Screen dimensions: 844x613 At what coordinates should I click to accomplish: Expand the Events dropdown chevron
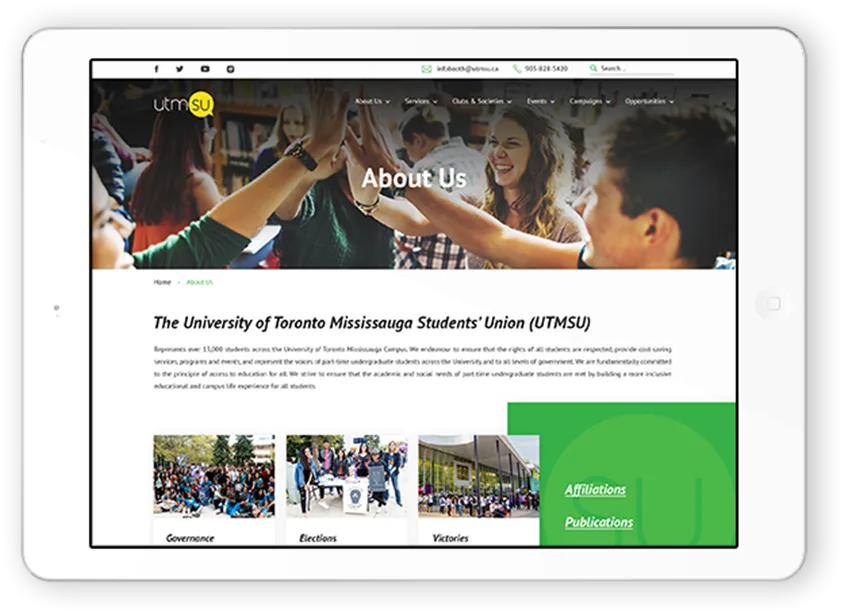552,102
